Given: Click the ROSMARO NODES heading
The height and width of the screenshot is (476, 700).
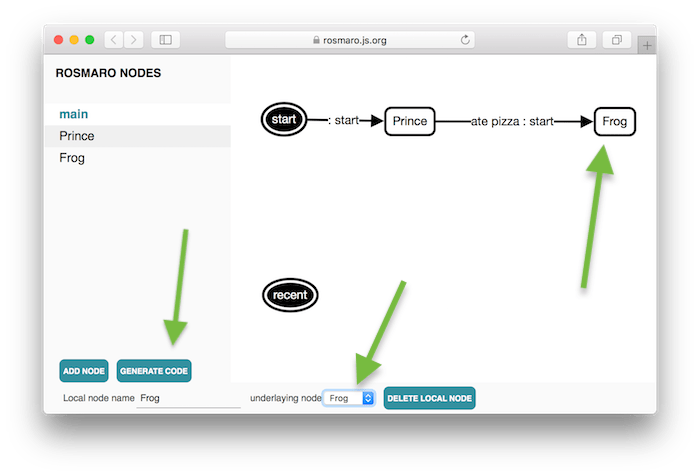Looking at the screenshot, I should click(x=108, y=73).
